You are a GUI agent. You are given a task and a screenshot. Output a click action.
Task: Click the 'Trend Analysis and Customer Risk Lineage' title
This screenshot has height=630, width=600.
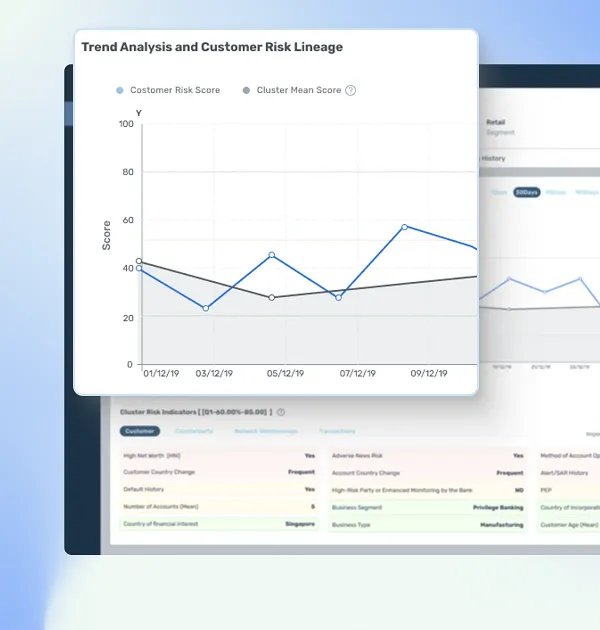click(212, 47)
